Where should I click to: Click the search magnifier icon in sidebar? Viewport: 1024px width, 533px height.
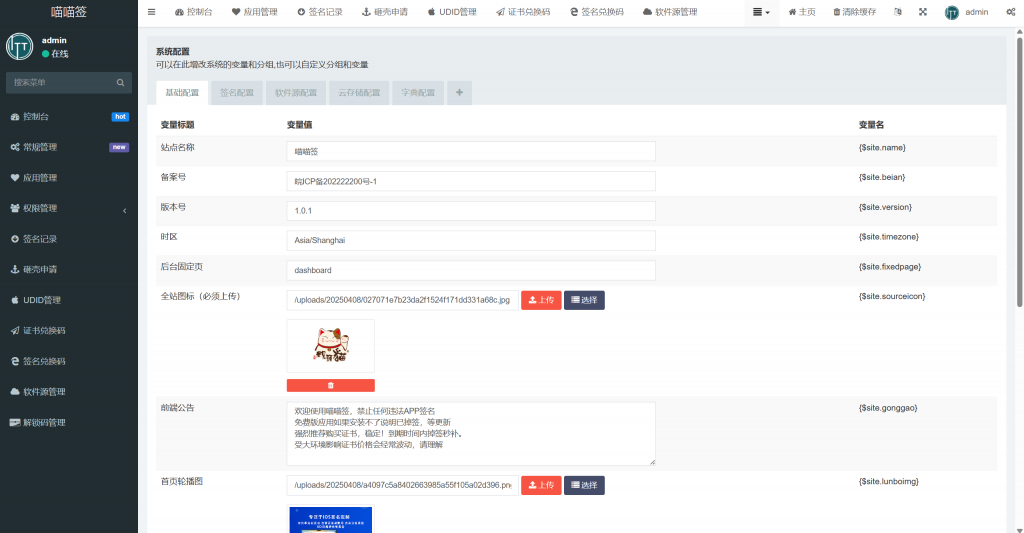[120, 83]
